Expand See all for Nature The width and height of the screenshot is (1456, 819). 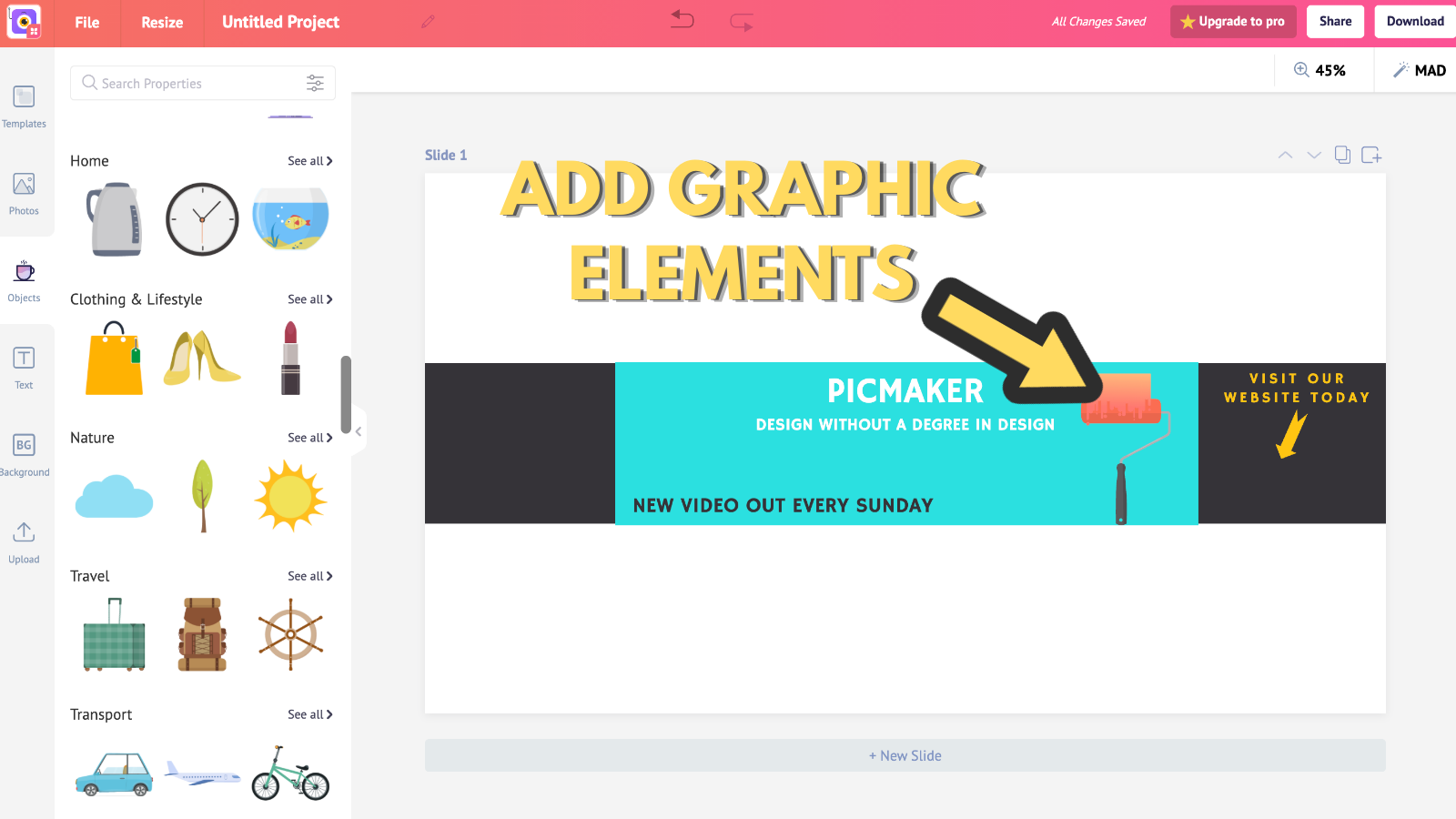[310, 438]
